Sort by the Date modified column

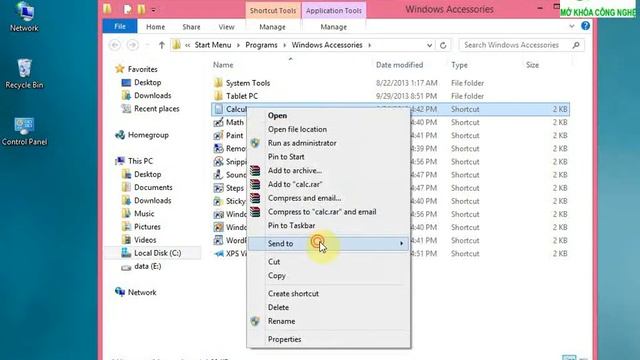pyautogui.click(x=400, y=65)
